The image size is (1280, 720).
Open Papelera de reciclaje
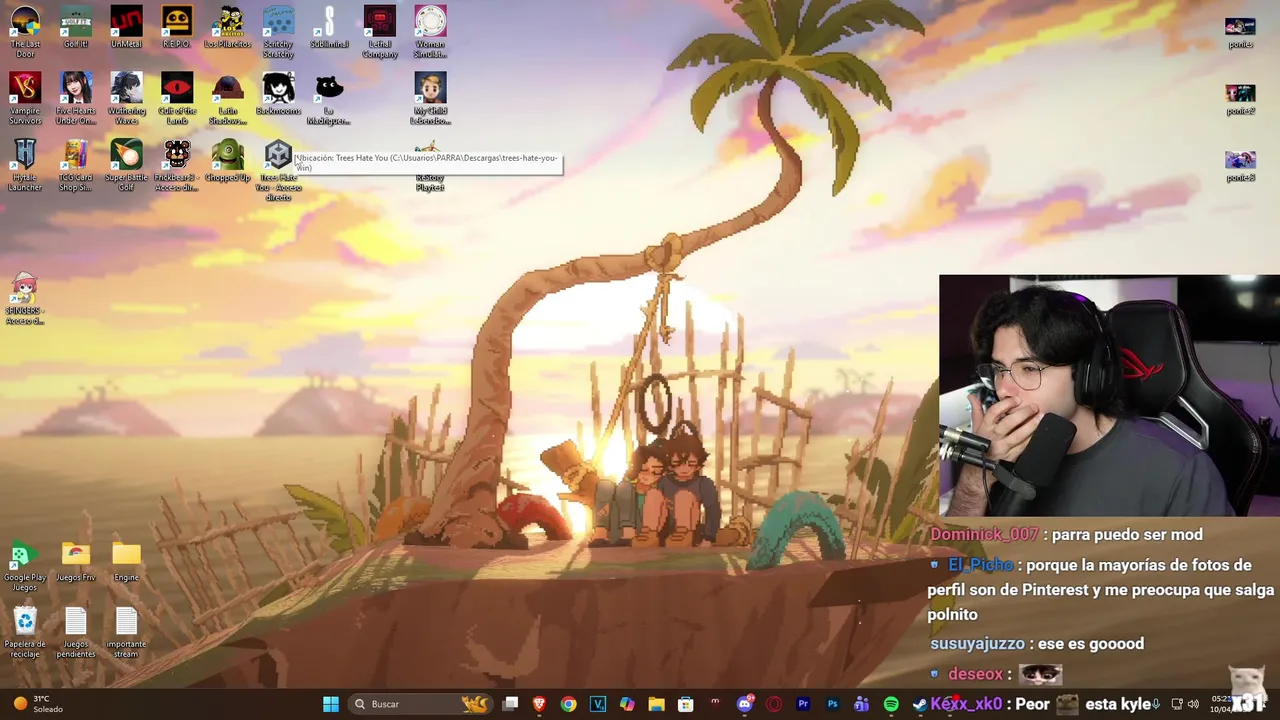click(25, 633)
